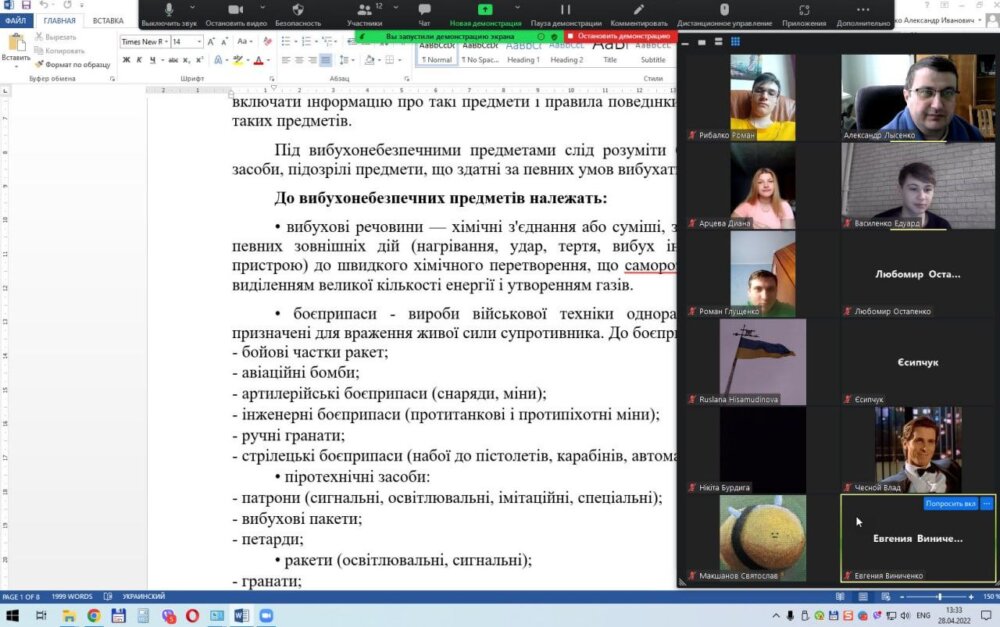The height and width of the screenshot is (627, 1000).
Task: Open the Windows Start menu
Action: (x=11, y=616)
